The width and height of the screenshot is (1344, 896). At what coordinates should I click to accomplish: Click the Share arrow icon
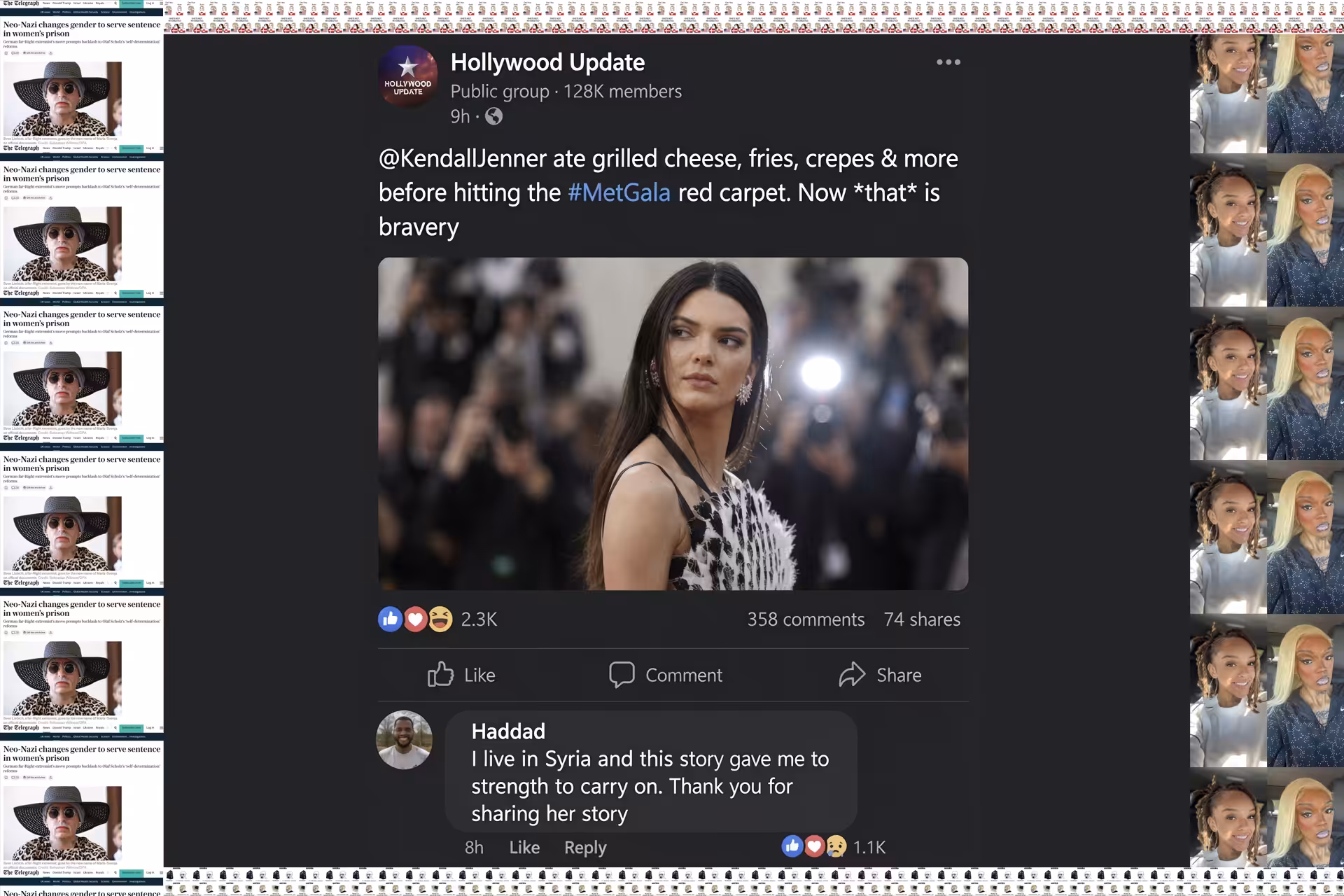[852, 674]
